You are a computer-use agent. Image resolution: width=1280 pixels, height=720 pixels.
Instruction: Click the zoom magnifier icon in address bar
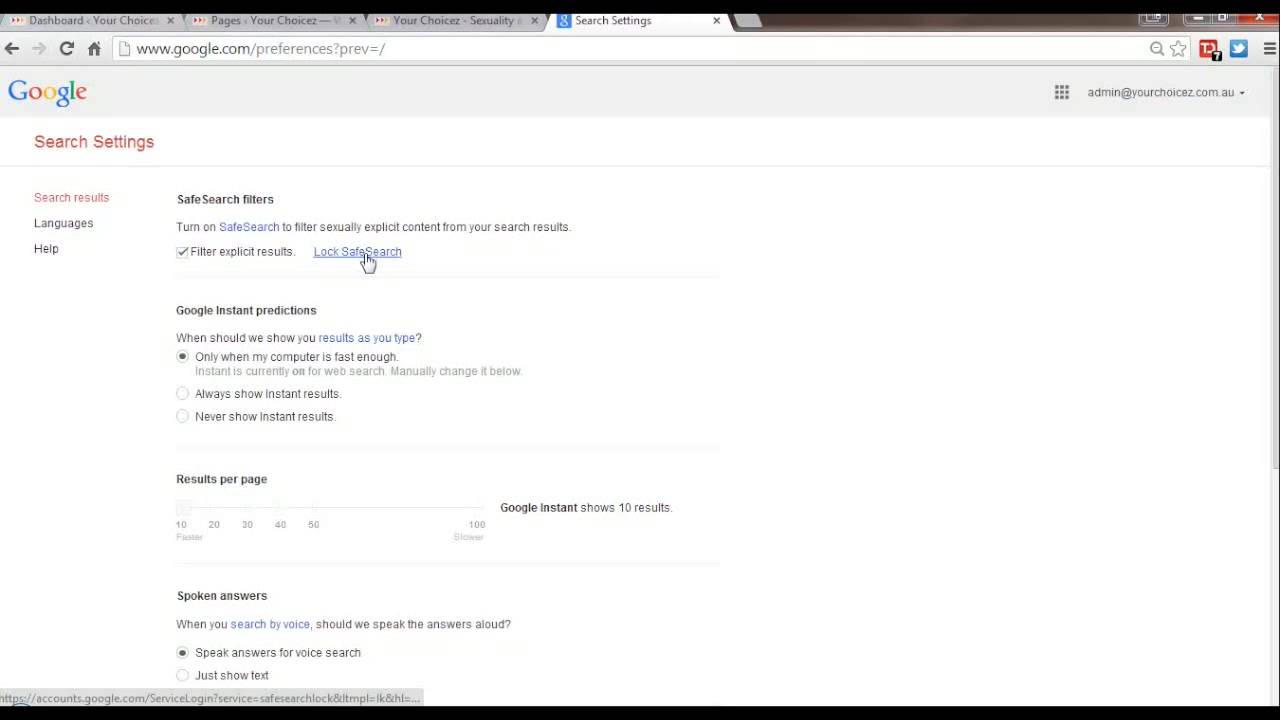pos(1157,48)
